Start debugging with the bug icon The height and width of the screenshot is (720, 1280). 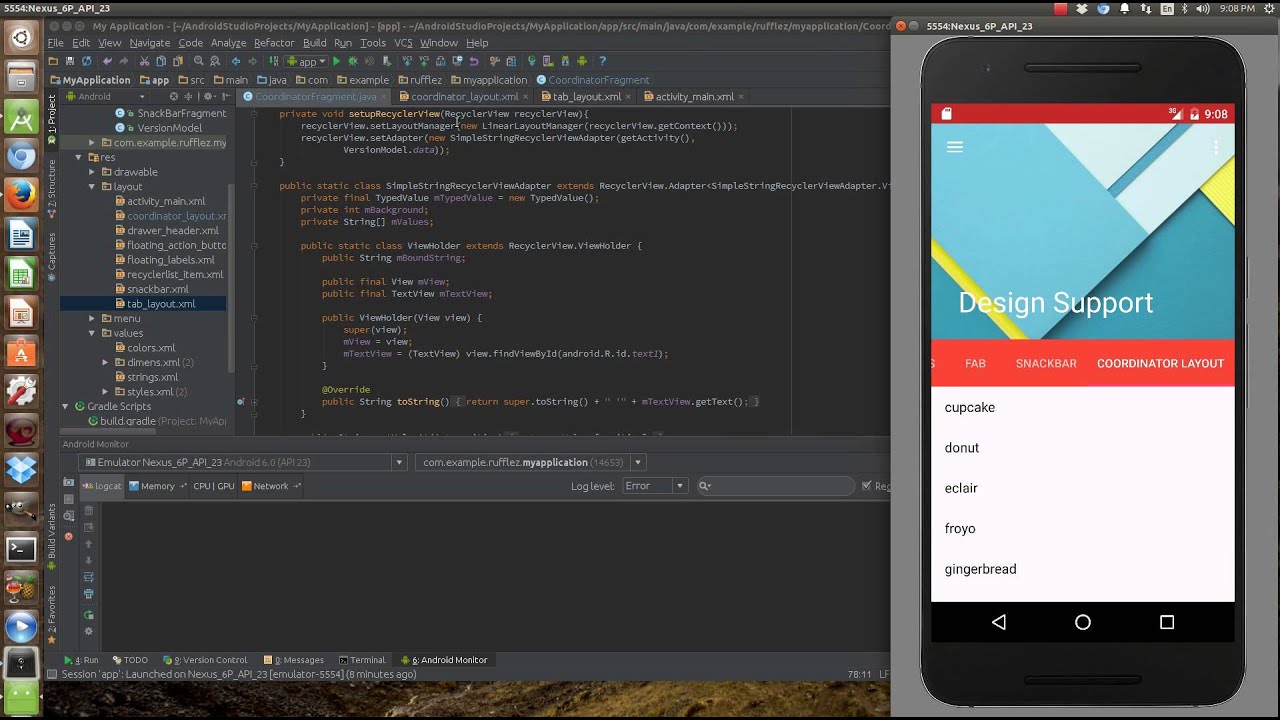(353, 61)
